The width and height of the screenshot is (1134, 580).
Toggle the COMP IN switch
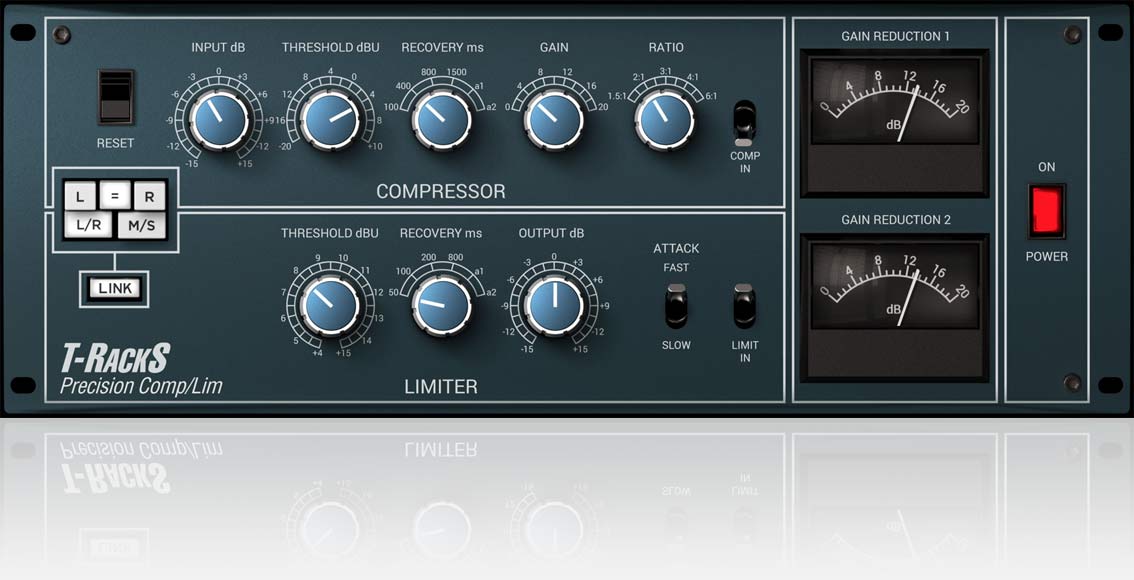[x=743, y=120]
